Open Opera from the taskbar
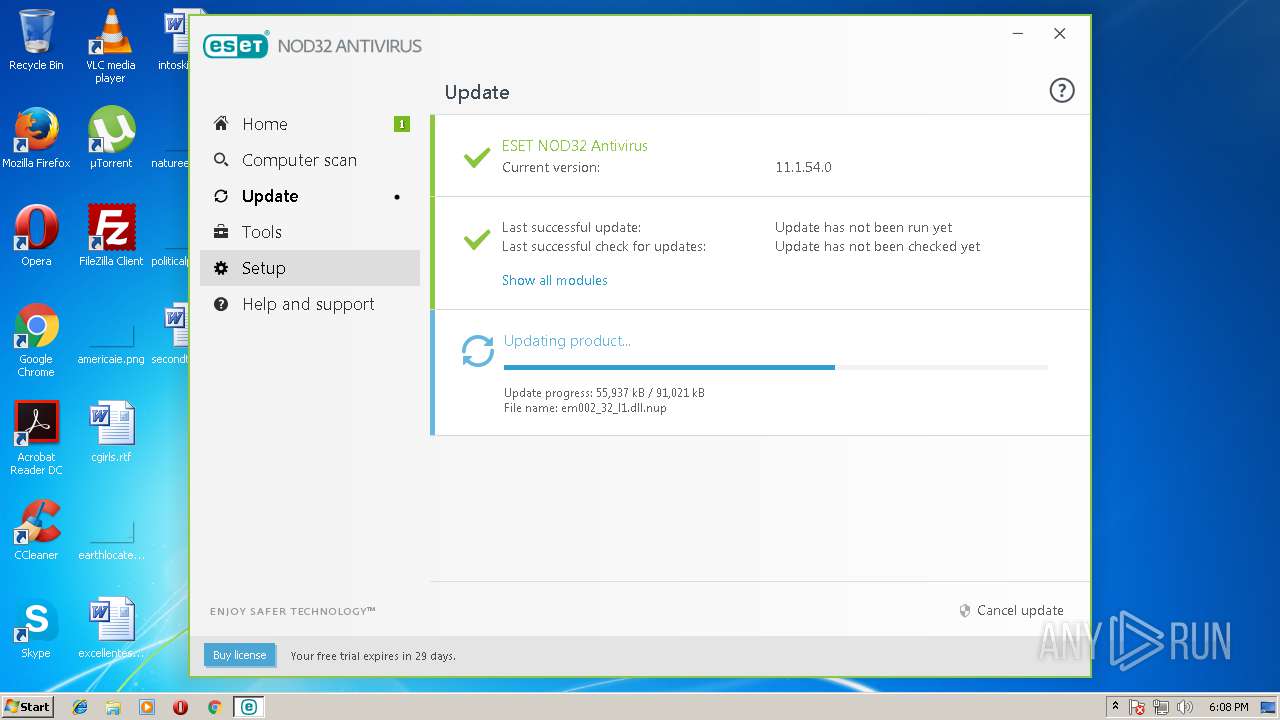 pyautogui.click(x=180, y=707)
